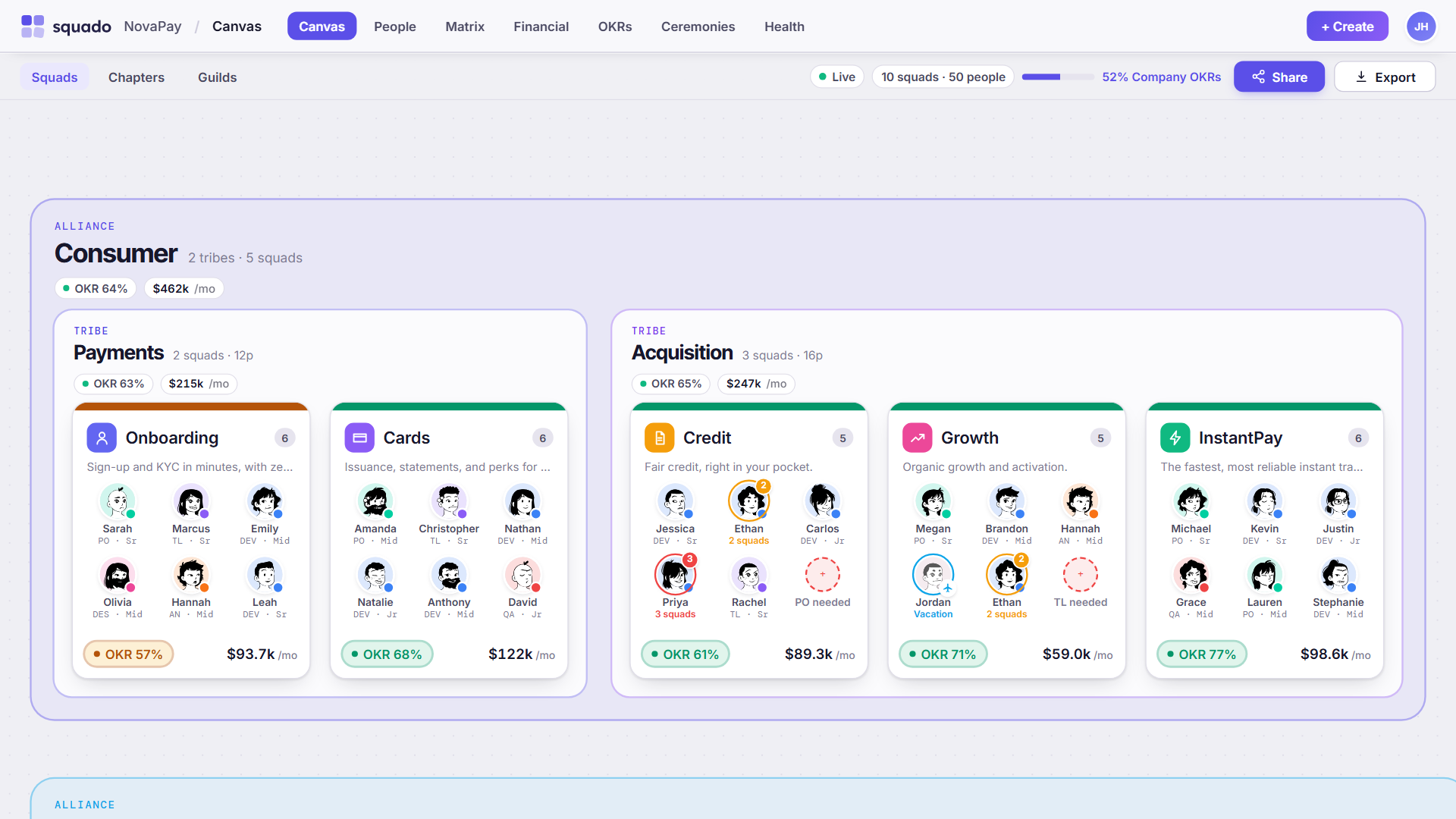Click Priya's avatar with 3 squads badge

point(675,575)
